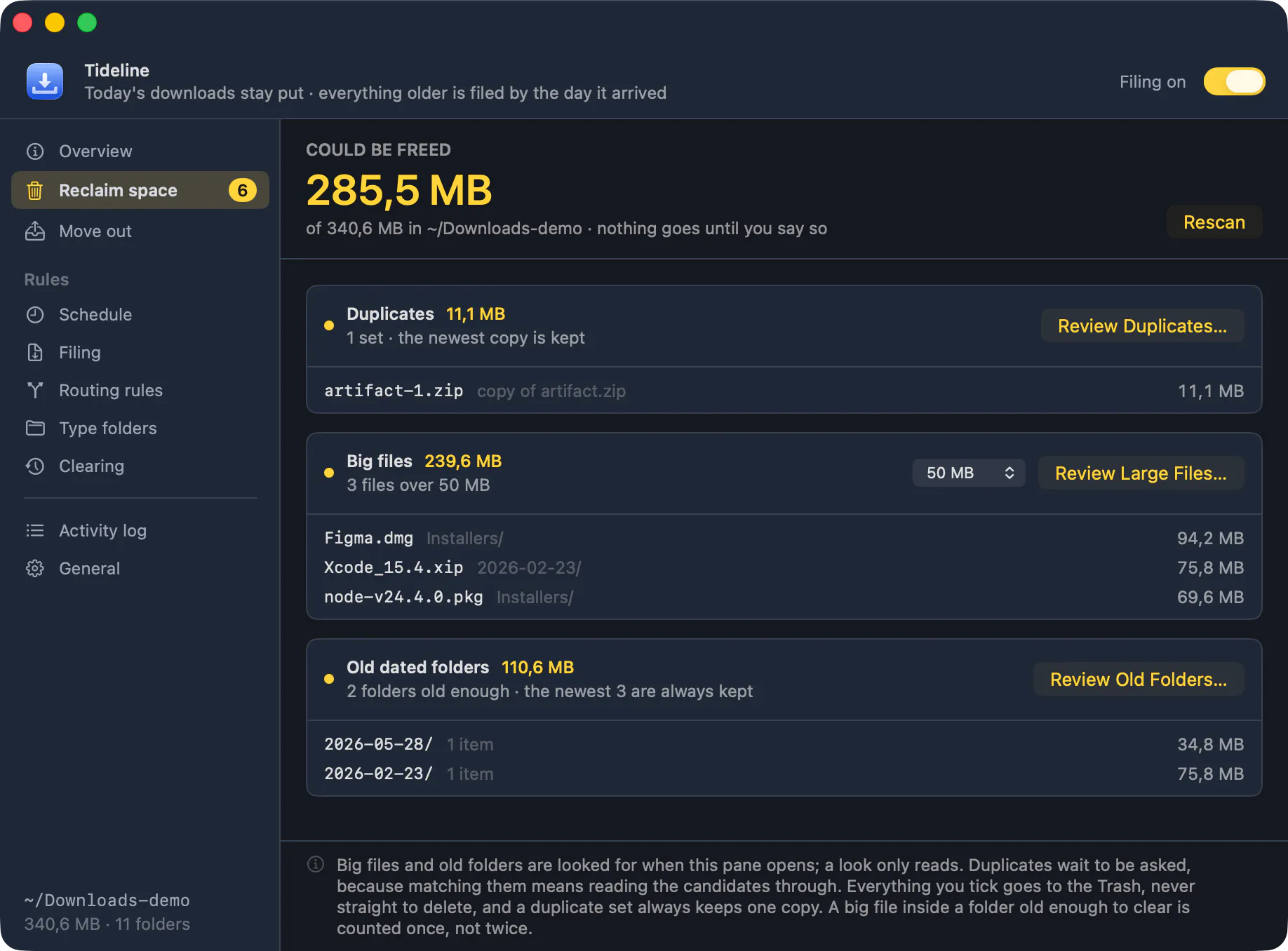
Task: Turn off the Filing on switch
Action: tap(1235, 81)
